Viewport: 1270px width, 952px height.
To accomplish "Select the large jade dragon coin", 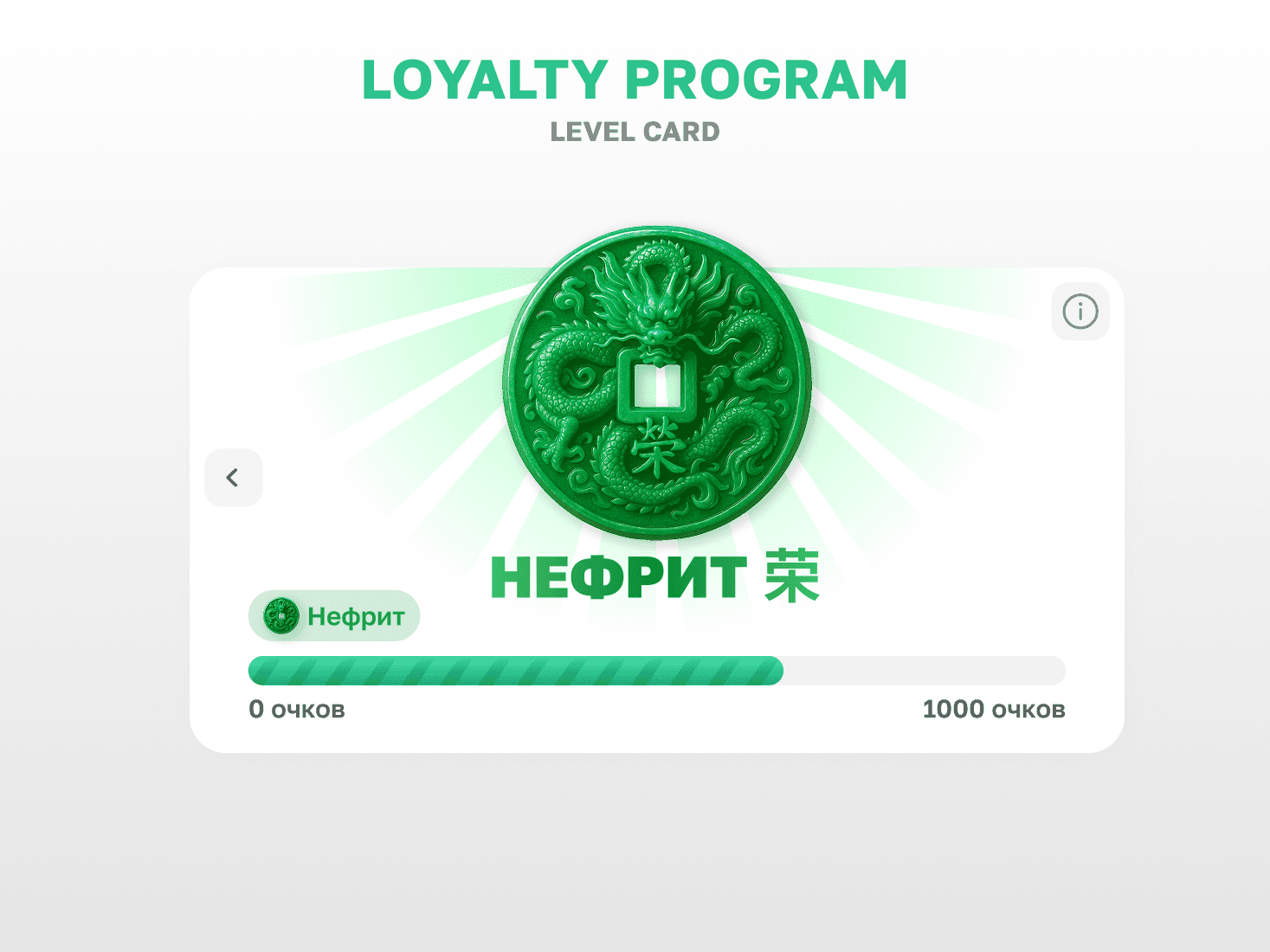I will pos(657,383).
